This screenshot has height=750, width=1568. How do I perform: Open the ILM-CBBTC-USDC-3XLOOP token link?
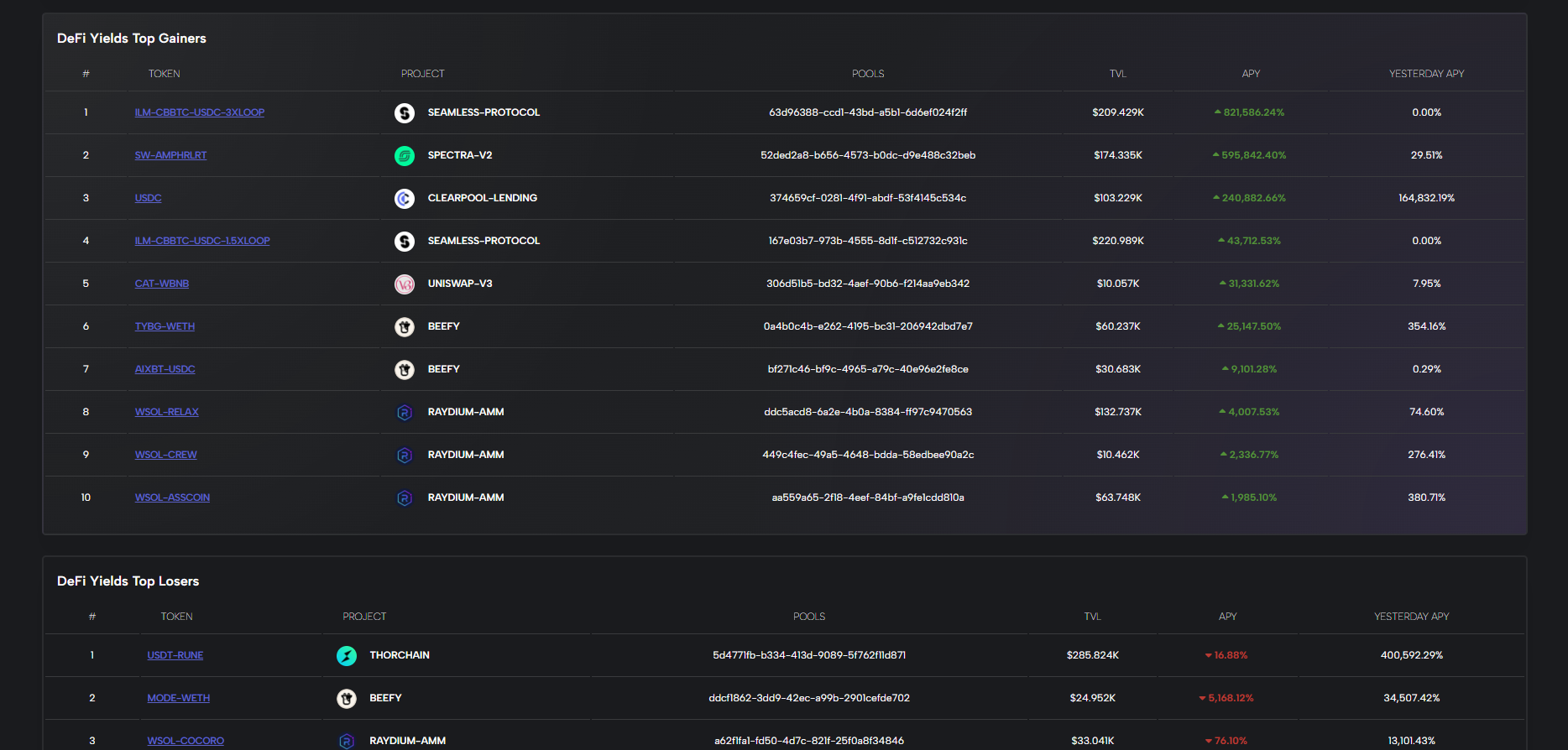pyautogui.click(x=200, y=112)
